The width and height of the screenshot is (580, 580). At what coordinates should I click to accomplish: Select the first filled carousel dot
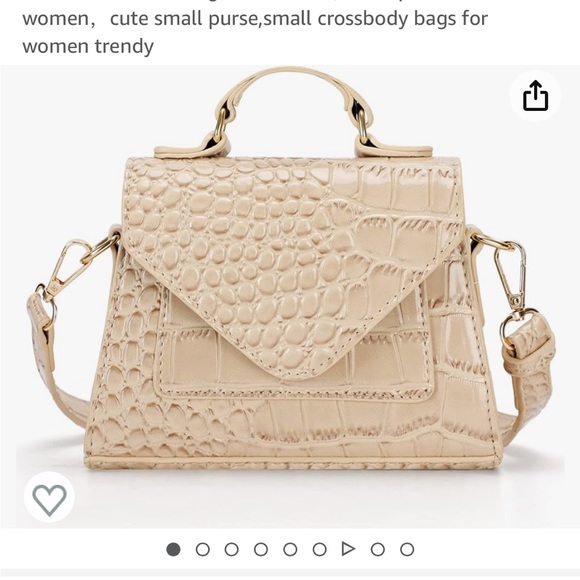[x=173, y=549]
